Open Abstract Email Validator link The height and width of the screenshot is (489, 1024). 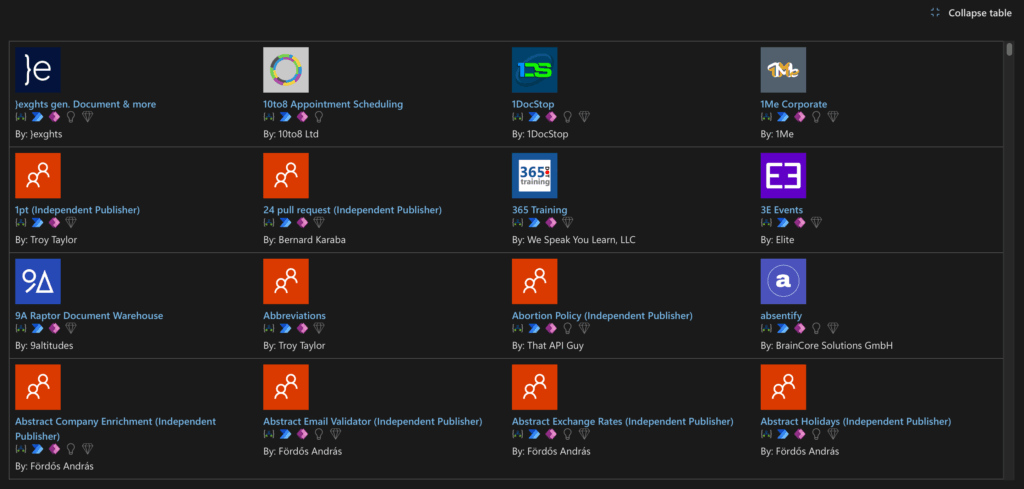373,421
